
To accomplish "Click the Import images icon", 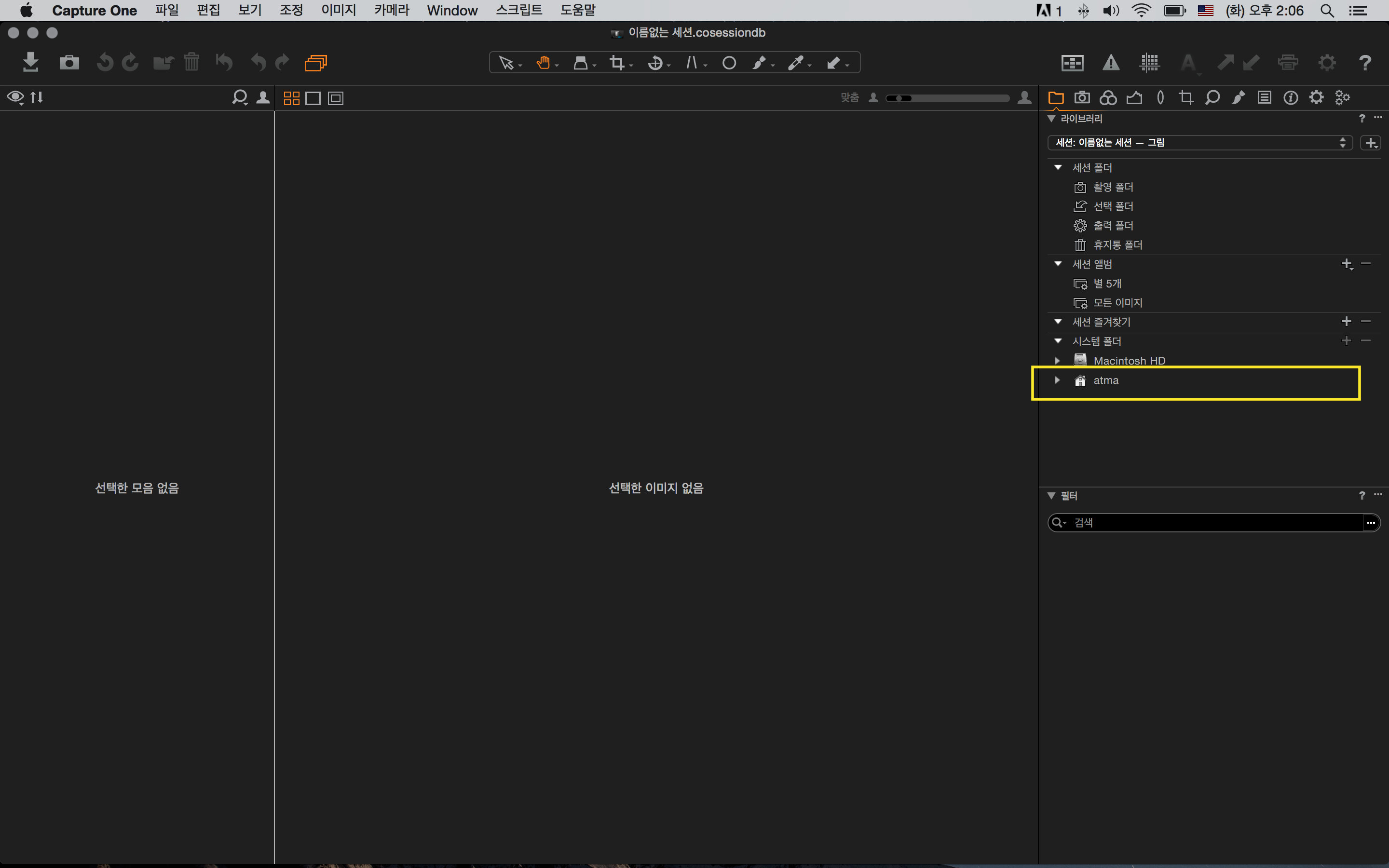I will pos(30,62).
